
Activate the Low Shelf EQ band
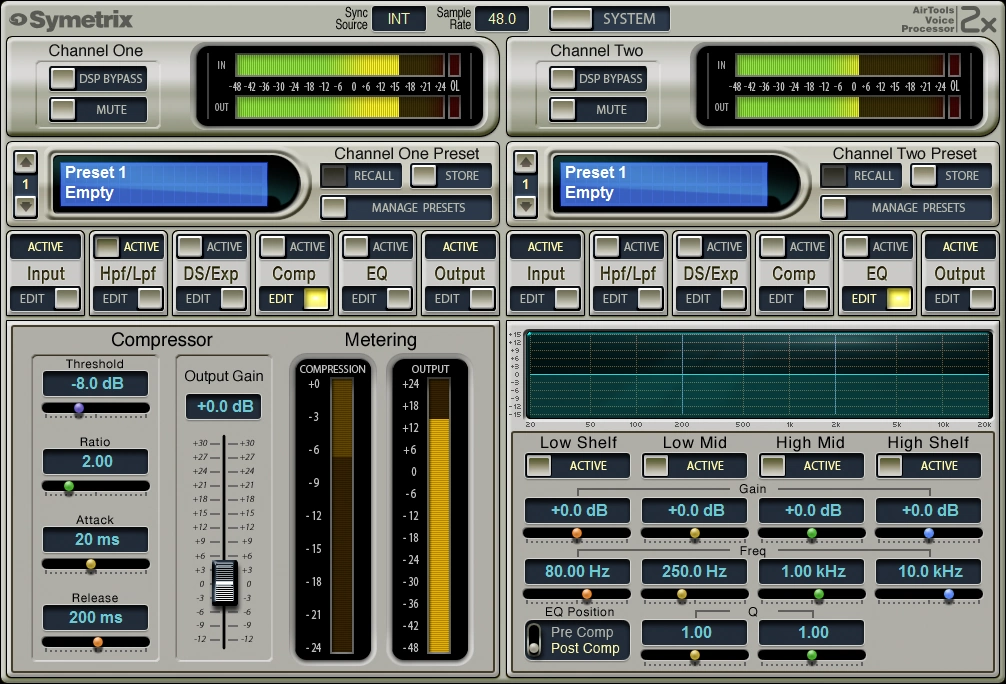click(577, 466)
